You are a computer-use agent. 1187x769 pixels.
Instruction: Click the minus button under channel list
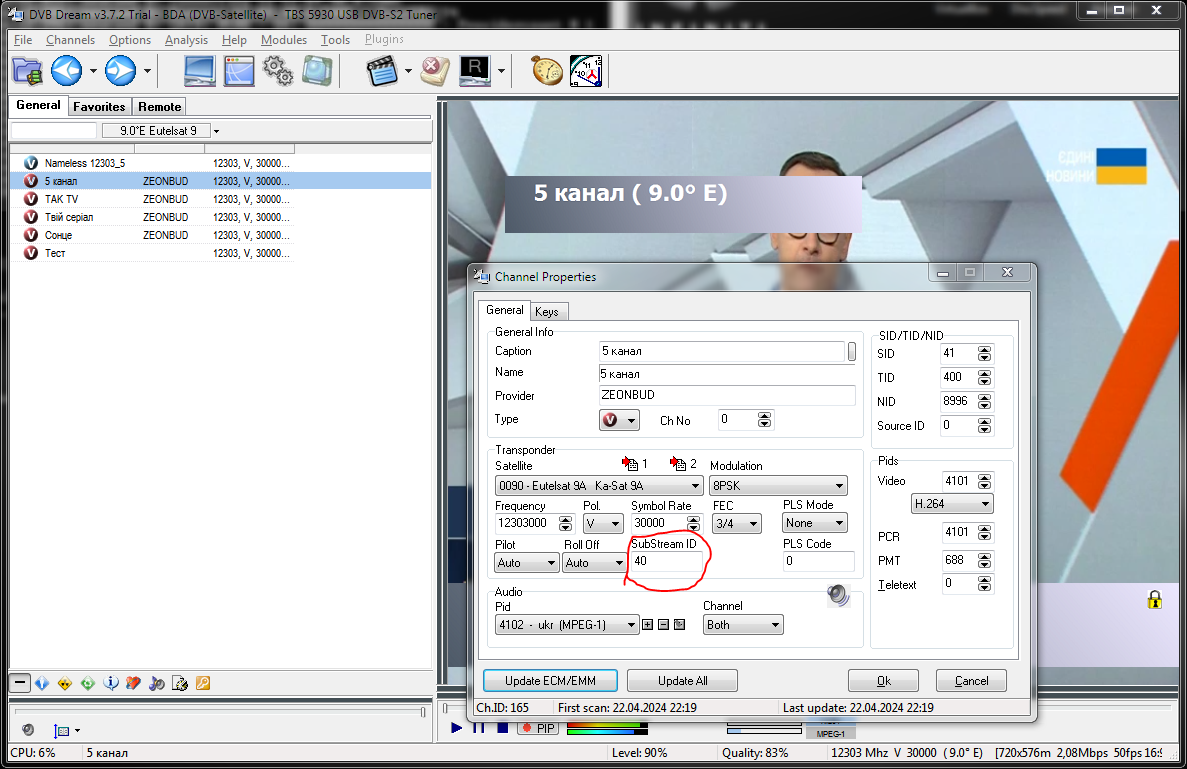pyautogui.click(x=20, y=683)
